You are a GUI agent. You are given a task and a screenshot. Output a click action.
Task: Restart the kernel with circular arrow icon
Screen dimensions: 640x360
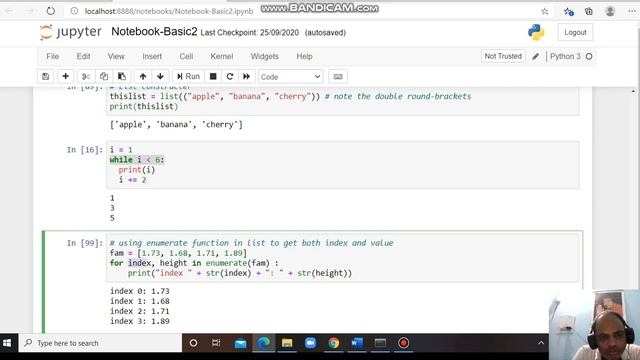(230, 76)
